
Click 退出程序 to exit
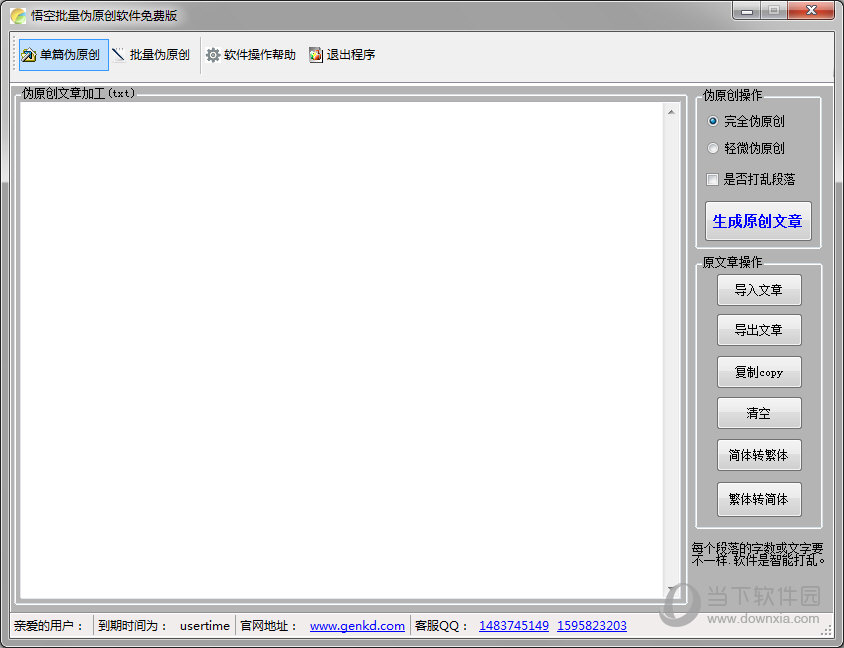point(342,55)
